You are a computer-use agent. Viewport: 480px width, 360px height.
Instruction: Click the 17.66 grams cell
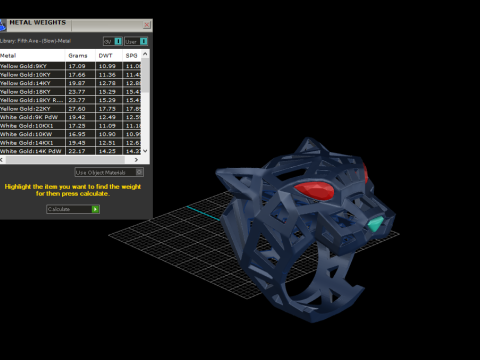(x=80, y=75)
